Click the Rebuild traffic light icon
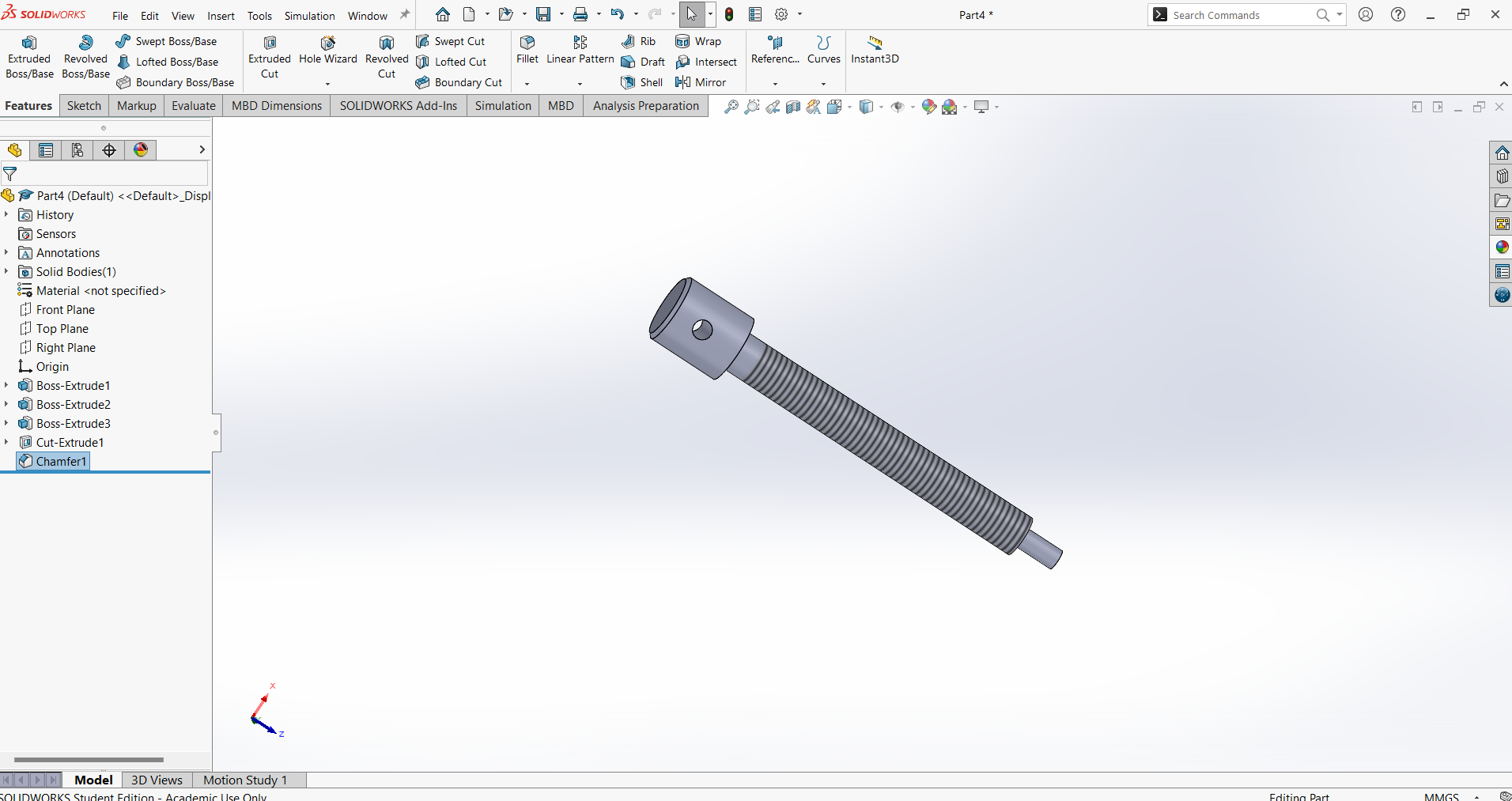 point(729,14)
